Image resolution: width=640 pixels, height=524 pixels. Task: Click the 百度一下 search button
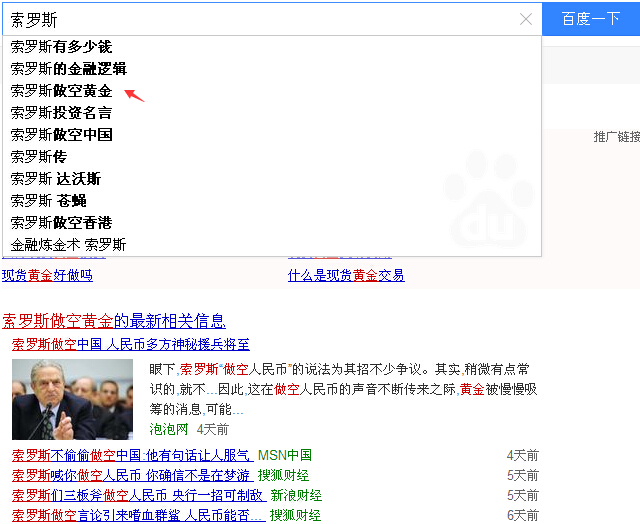click(591, 19)
